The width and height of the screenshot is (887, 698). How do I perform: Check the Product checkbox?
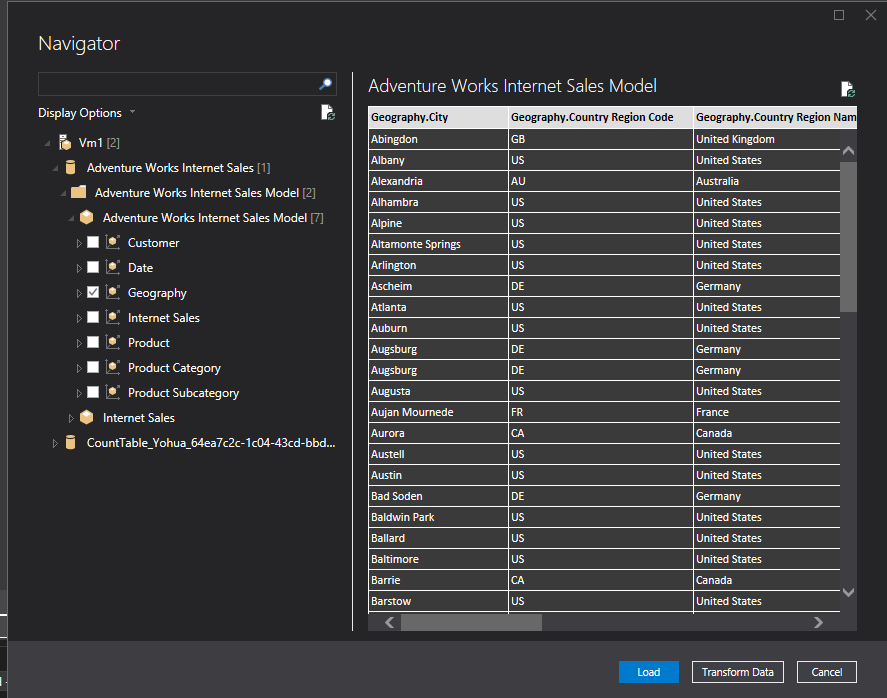(93, 342)
